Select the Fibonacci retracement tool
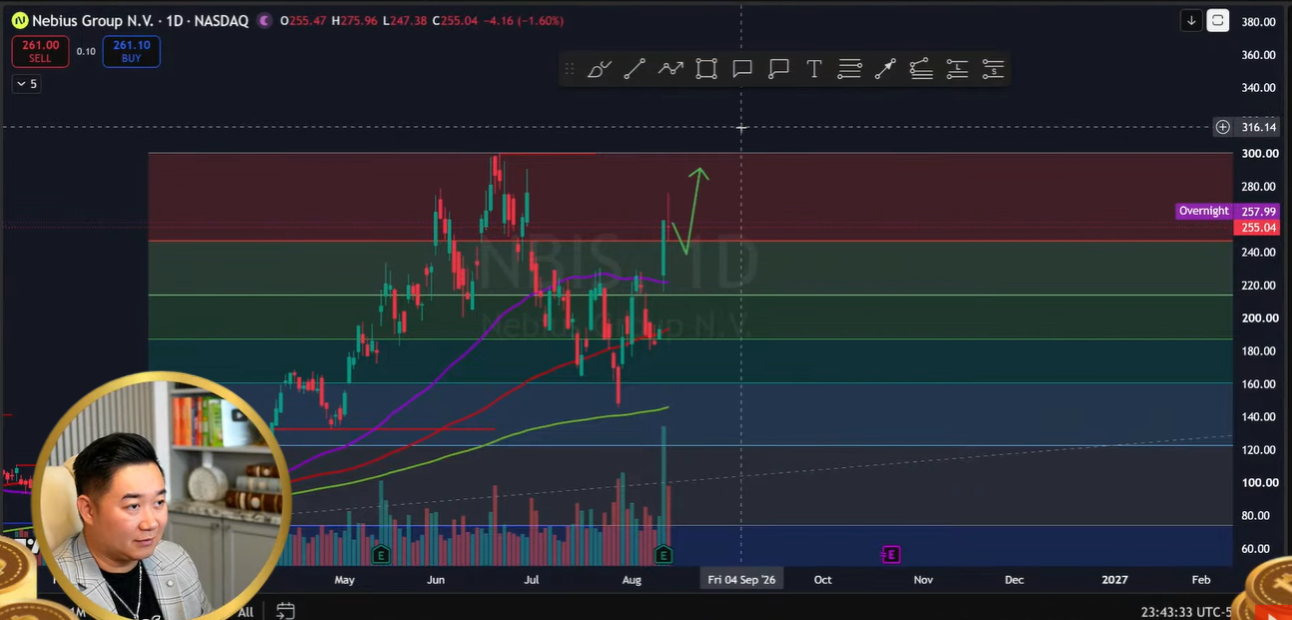 [921, 69]
